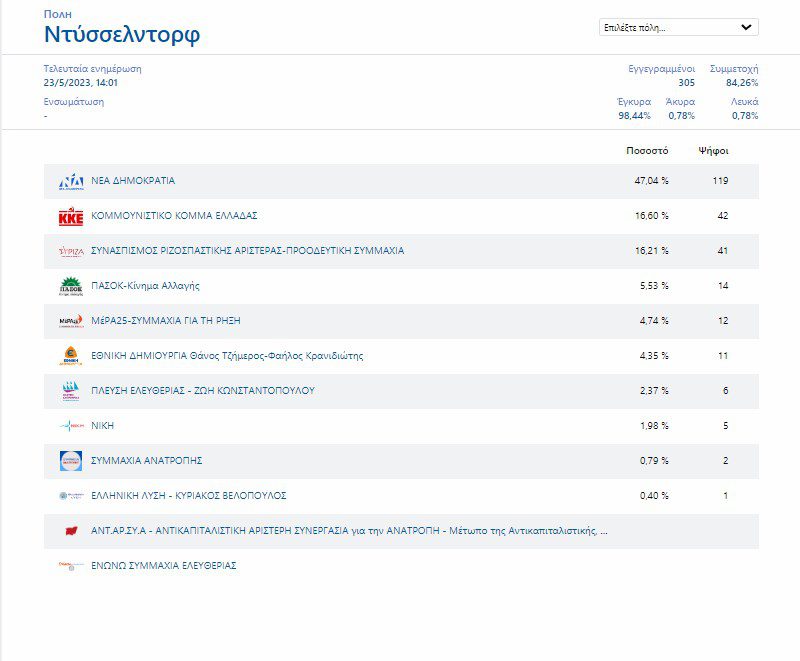800x661 pixels.
Task: Click the ΕΝΩΝΩ ΣΥΜΜΑΧΙΑ ΕΛΕΥΘΕΡΙΑΣ logo
Action: tap(71, 566)
